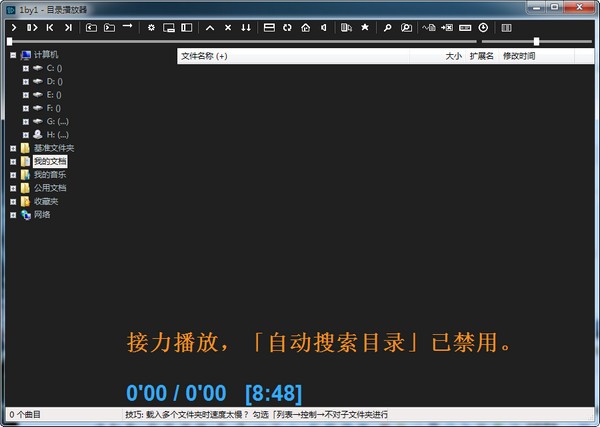The height and width of the screenshot is (427, 600).
Task: Expand the 收藏夹 folder node
Action: pos(13,201)
